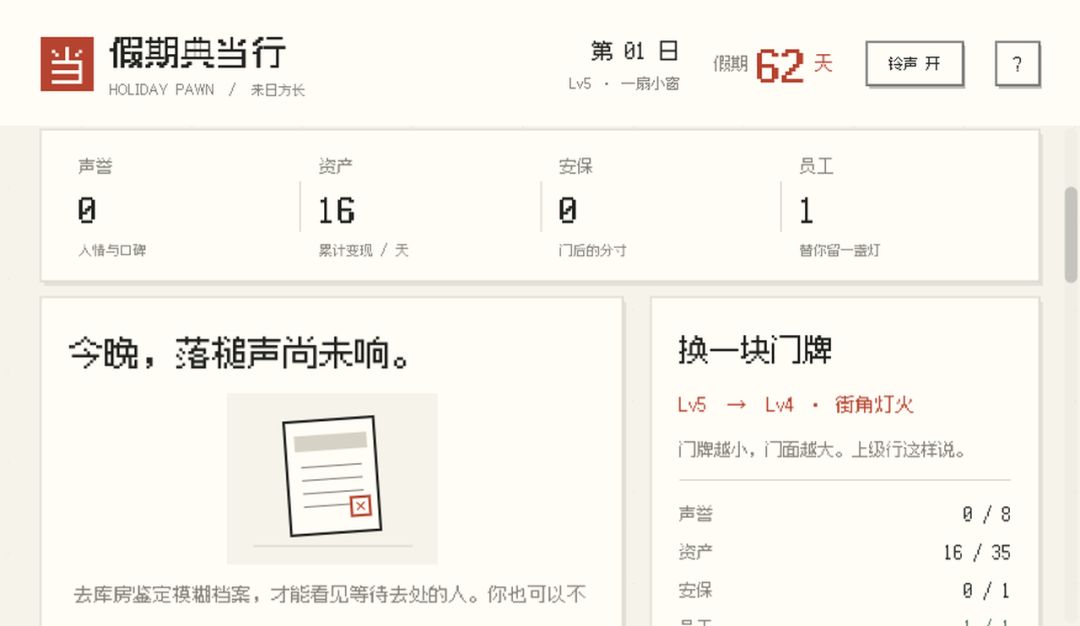
Task: Click the 门后的分寸 caption
Action: (x=592, y=251)
